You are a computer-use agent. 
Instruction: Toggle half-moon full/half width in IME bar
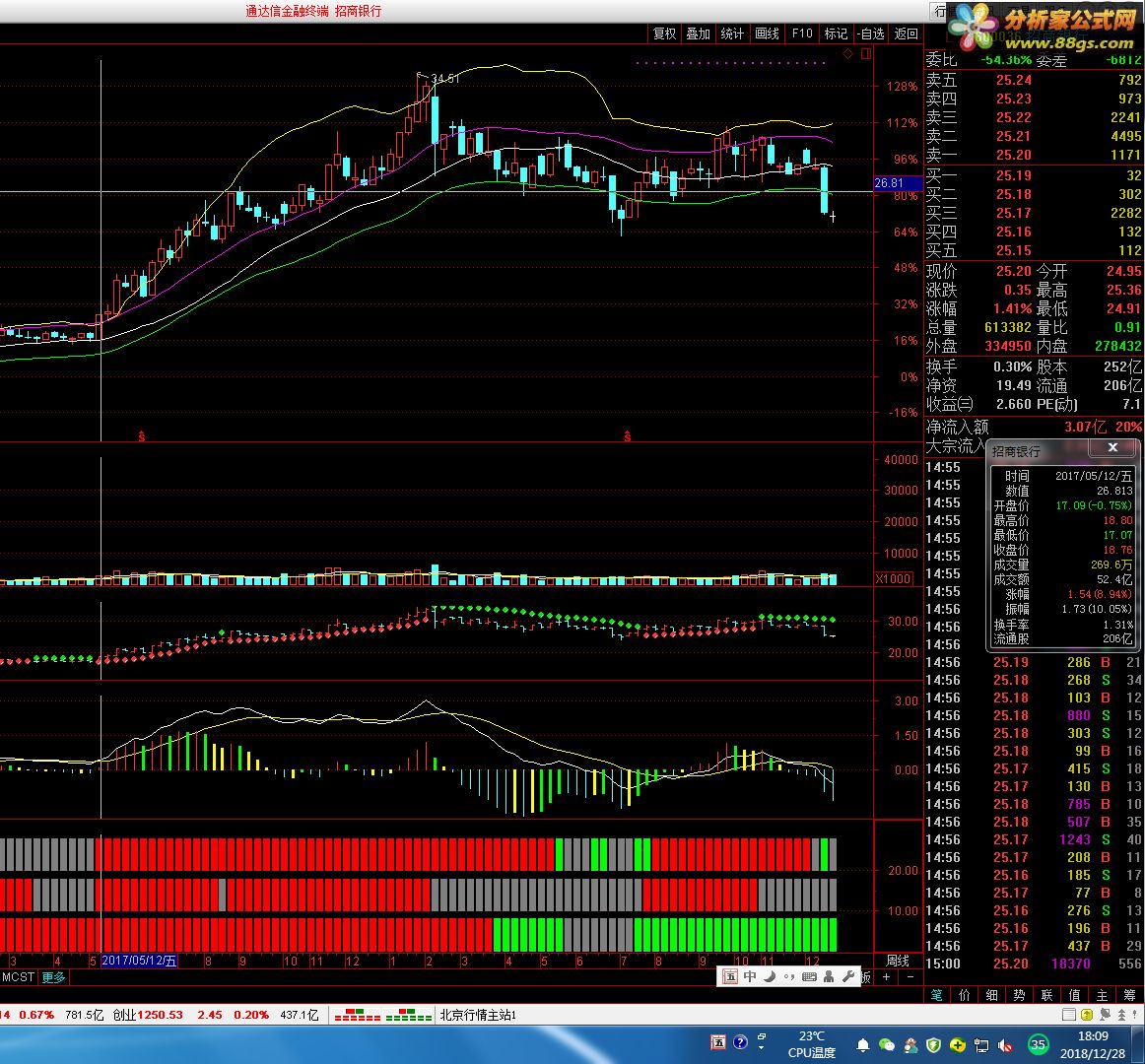(x=770, y=977)
